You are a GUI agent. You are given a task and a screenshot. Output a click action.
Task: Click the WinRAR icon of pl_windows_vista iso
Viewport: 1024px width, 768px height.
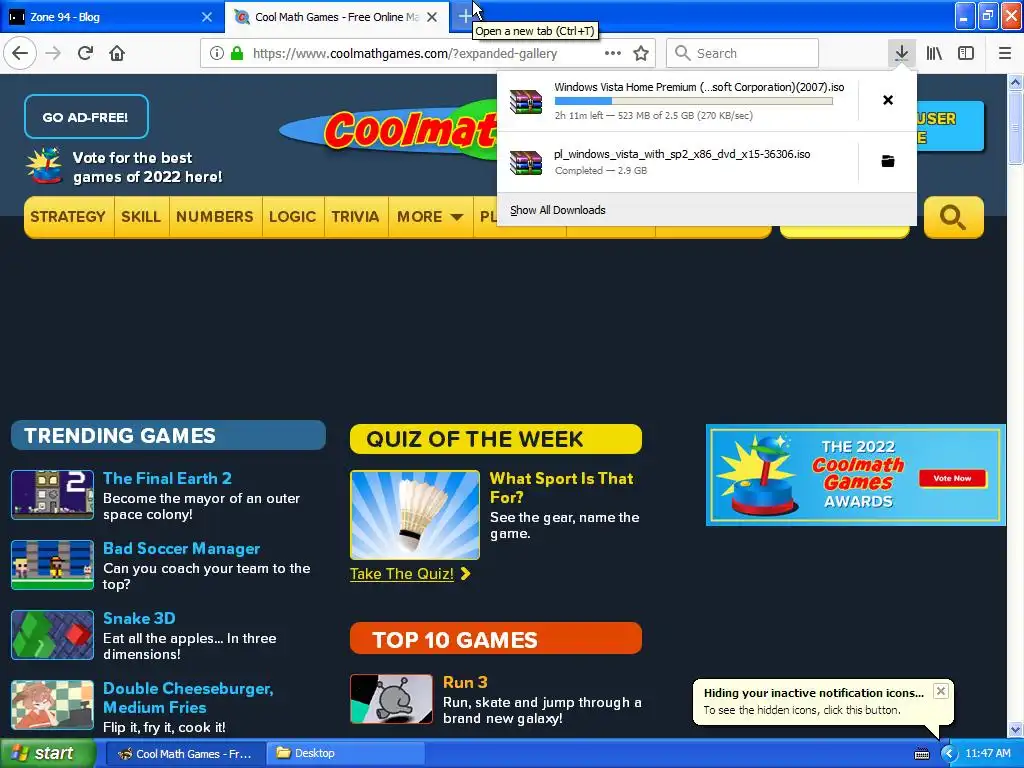click(526, 162)
